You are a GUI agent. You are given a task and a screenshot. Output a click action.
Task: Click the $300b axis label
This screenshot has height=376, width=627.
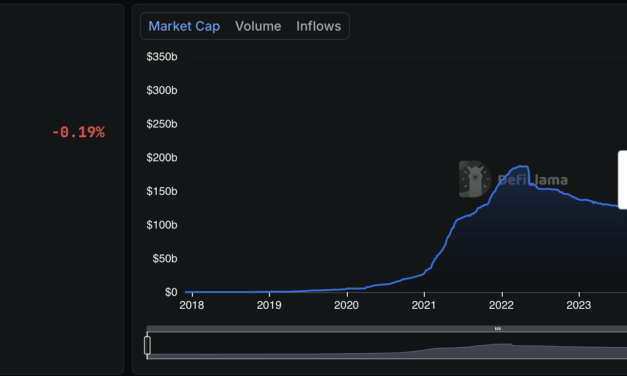click(162, 90)
